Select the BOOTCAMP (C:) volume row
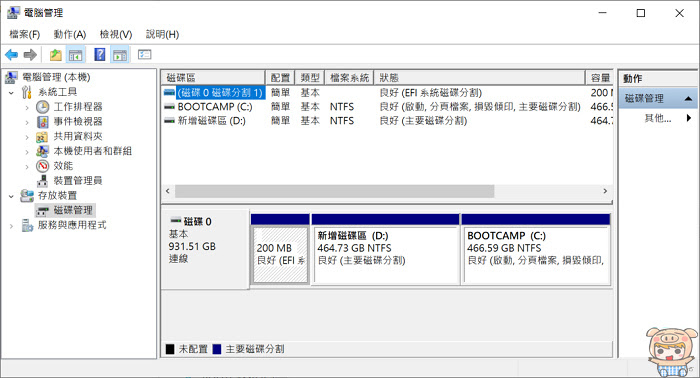Screen dimensions: 700x378 (x=387, y=107)
